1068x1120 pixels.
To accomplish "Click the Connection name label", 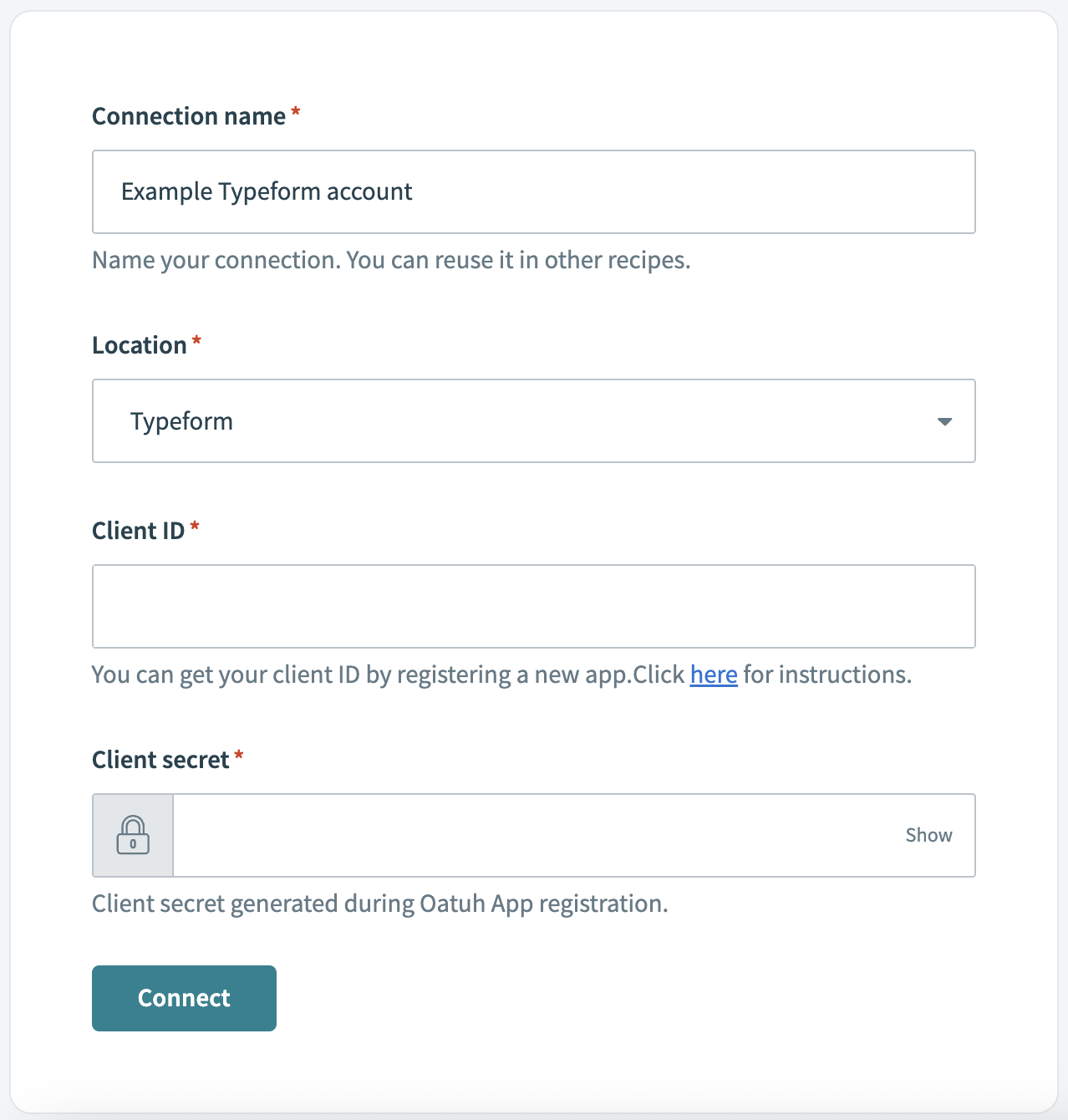I will (x=190, y=116).
